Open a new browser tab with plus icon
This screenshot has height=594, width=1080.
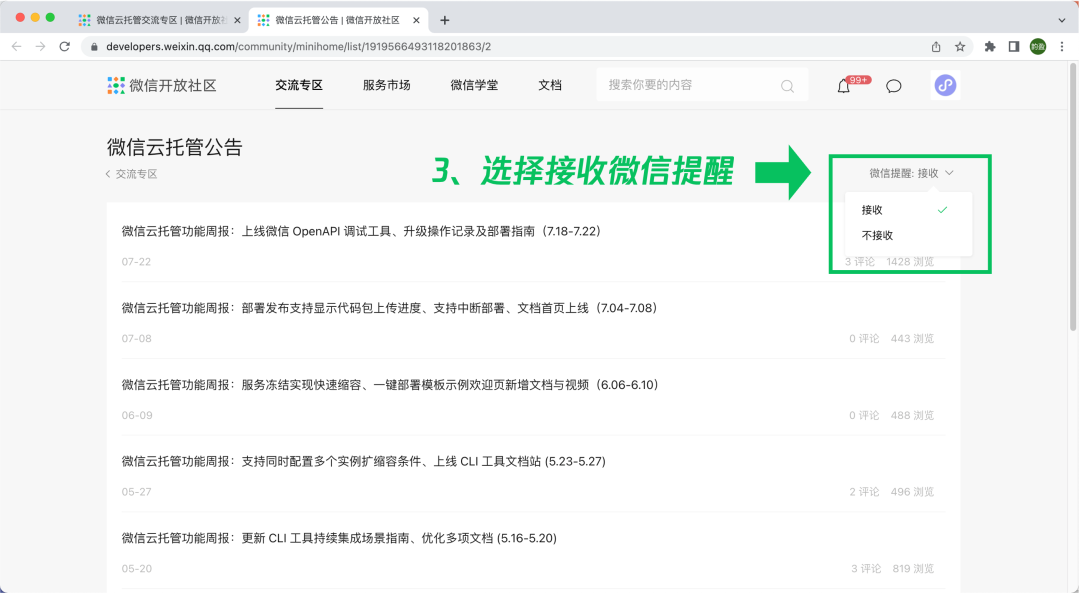click(x=444, y=21)
